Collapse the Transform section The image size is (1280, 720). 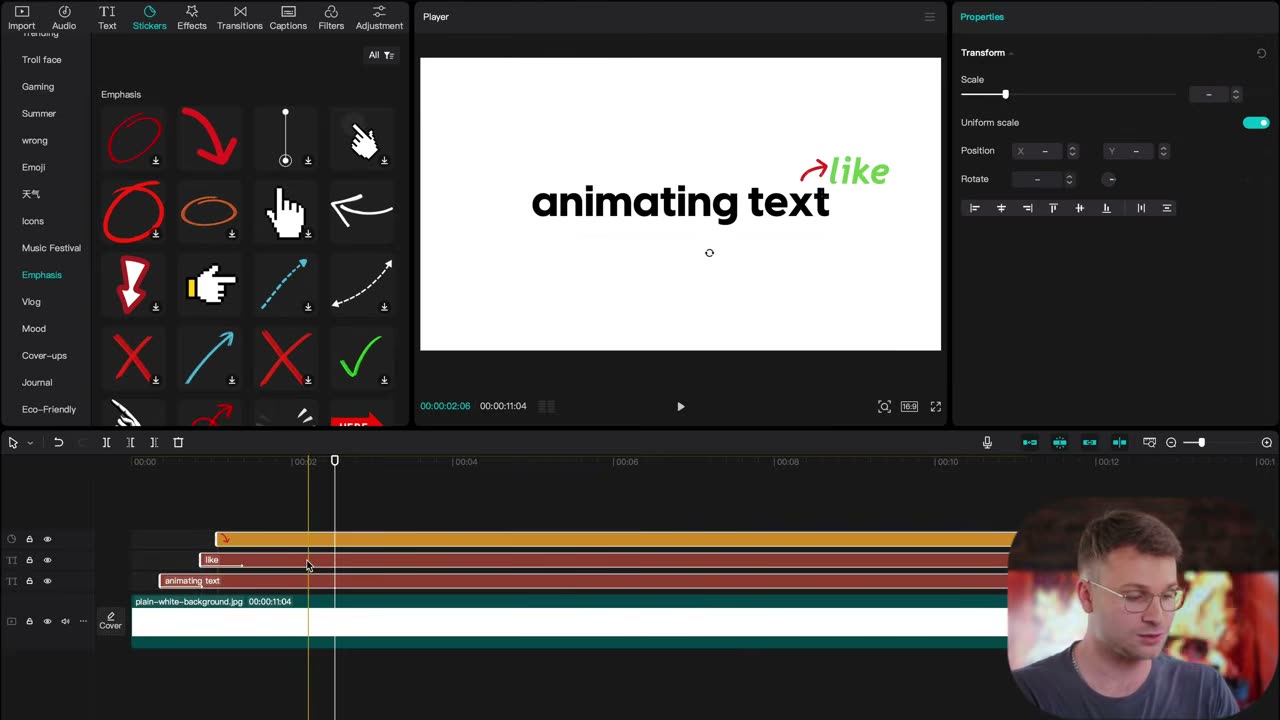pyautogui.click(x=1011, y=53)
